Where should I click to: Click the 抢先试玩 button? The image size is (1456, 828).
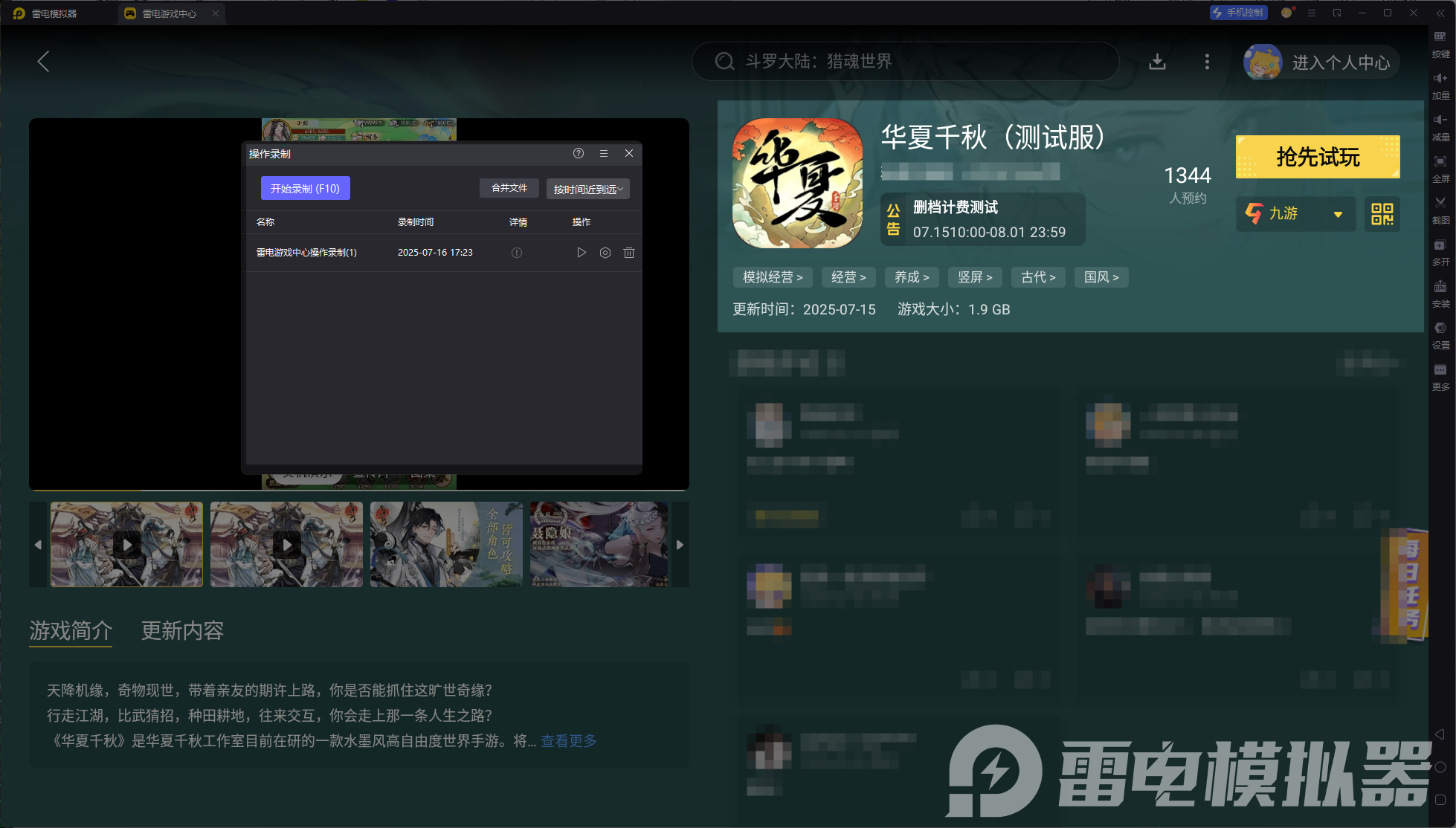(x=1317, y=157)
